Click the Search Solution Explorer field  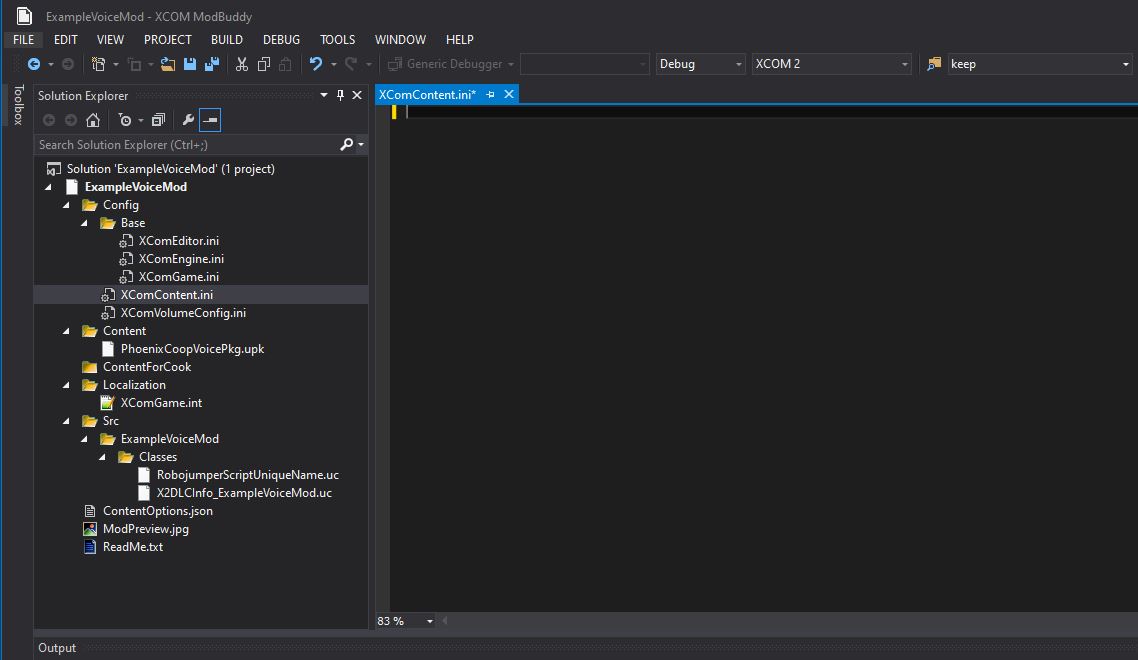[x=187, y=144]
